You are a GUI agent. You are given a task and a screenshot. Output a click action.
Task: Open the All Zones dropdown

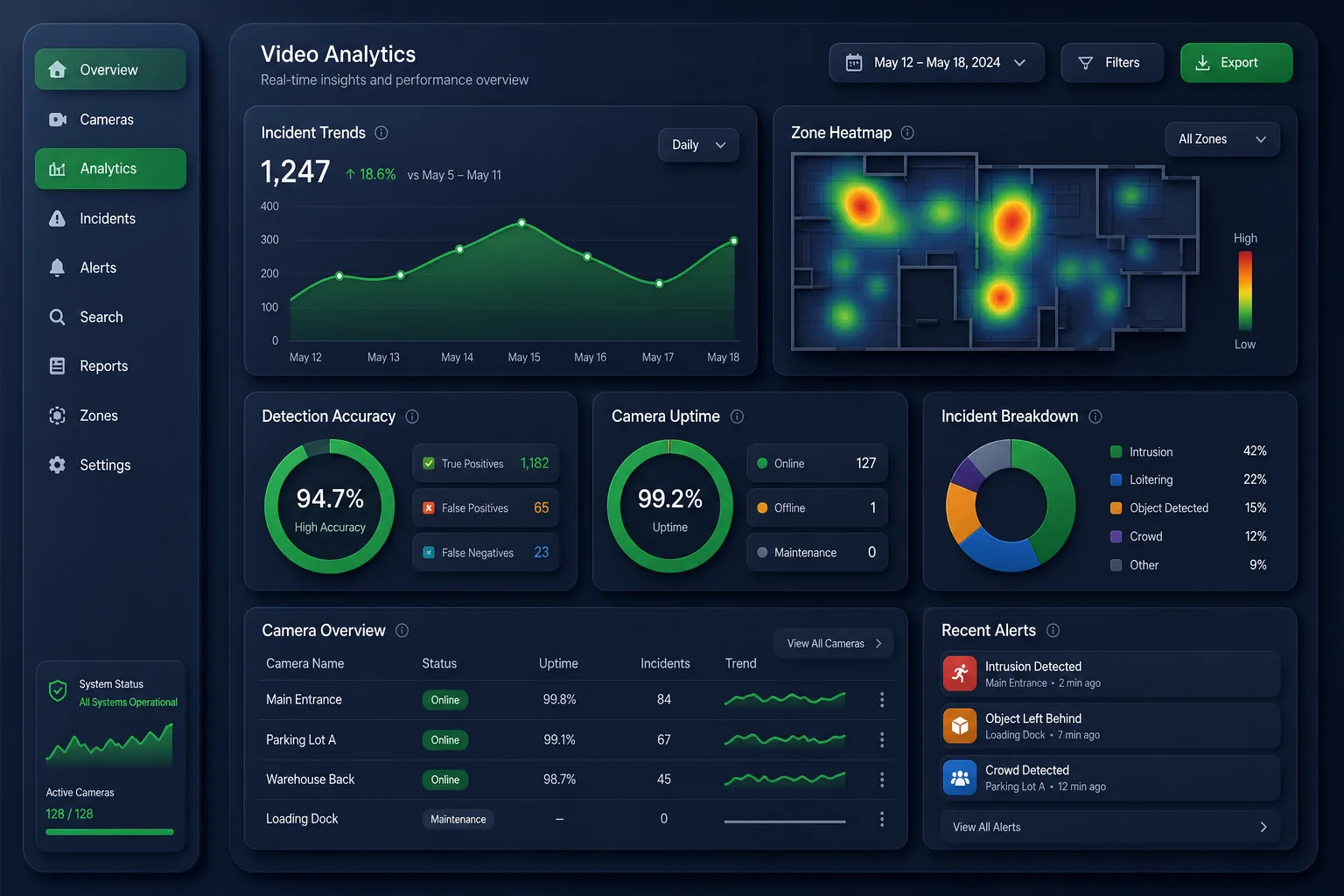tap(1222, 139)
